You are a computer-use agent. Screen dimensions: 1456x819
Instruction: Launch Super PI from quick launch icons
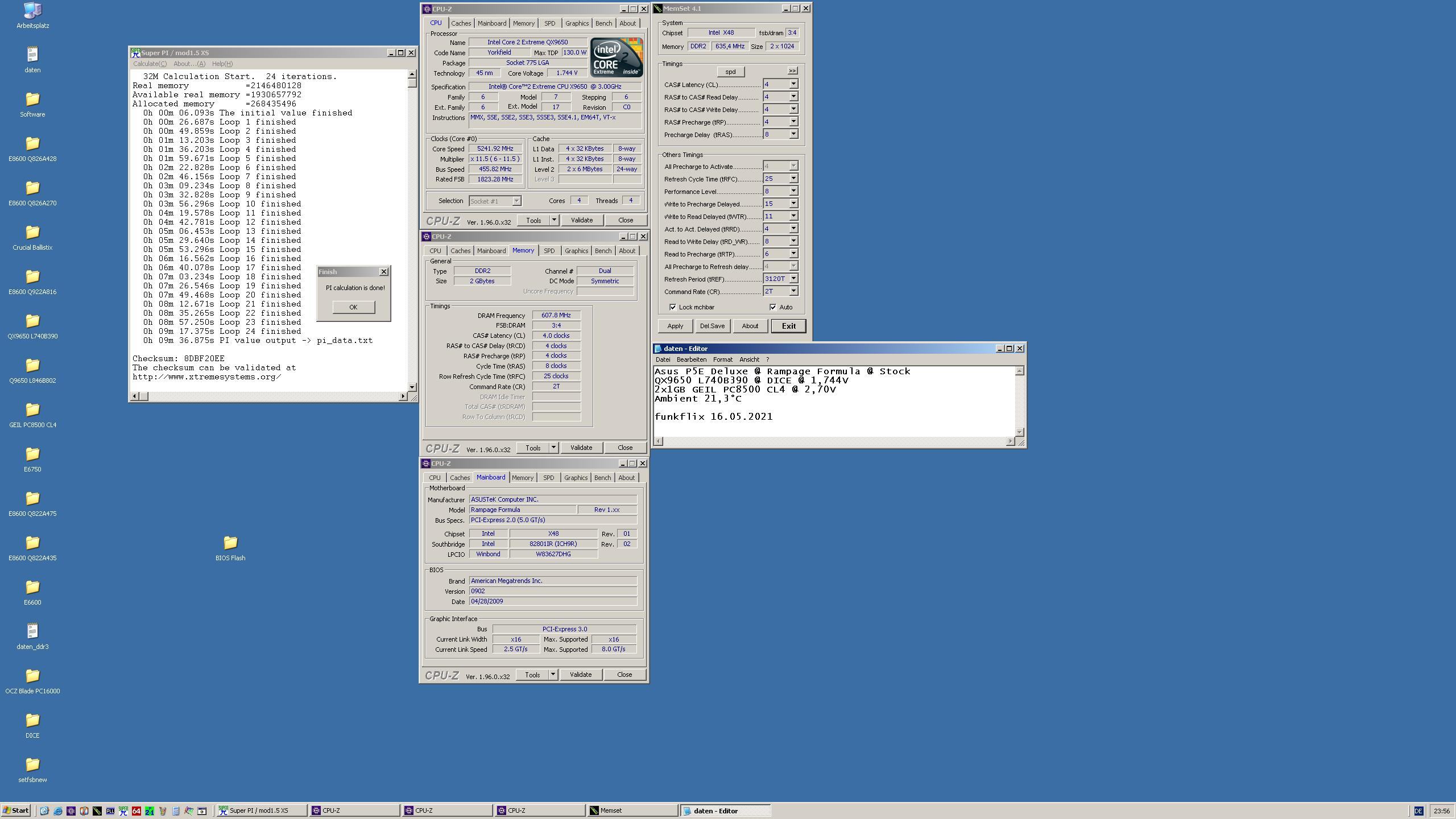pyautogui.click(x=123, y=811)
